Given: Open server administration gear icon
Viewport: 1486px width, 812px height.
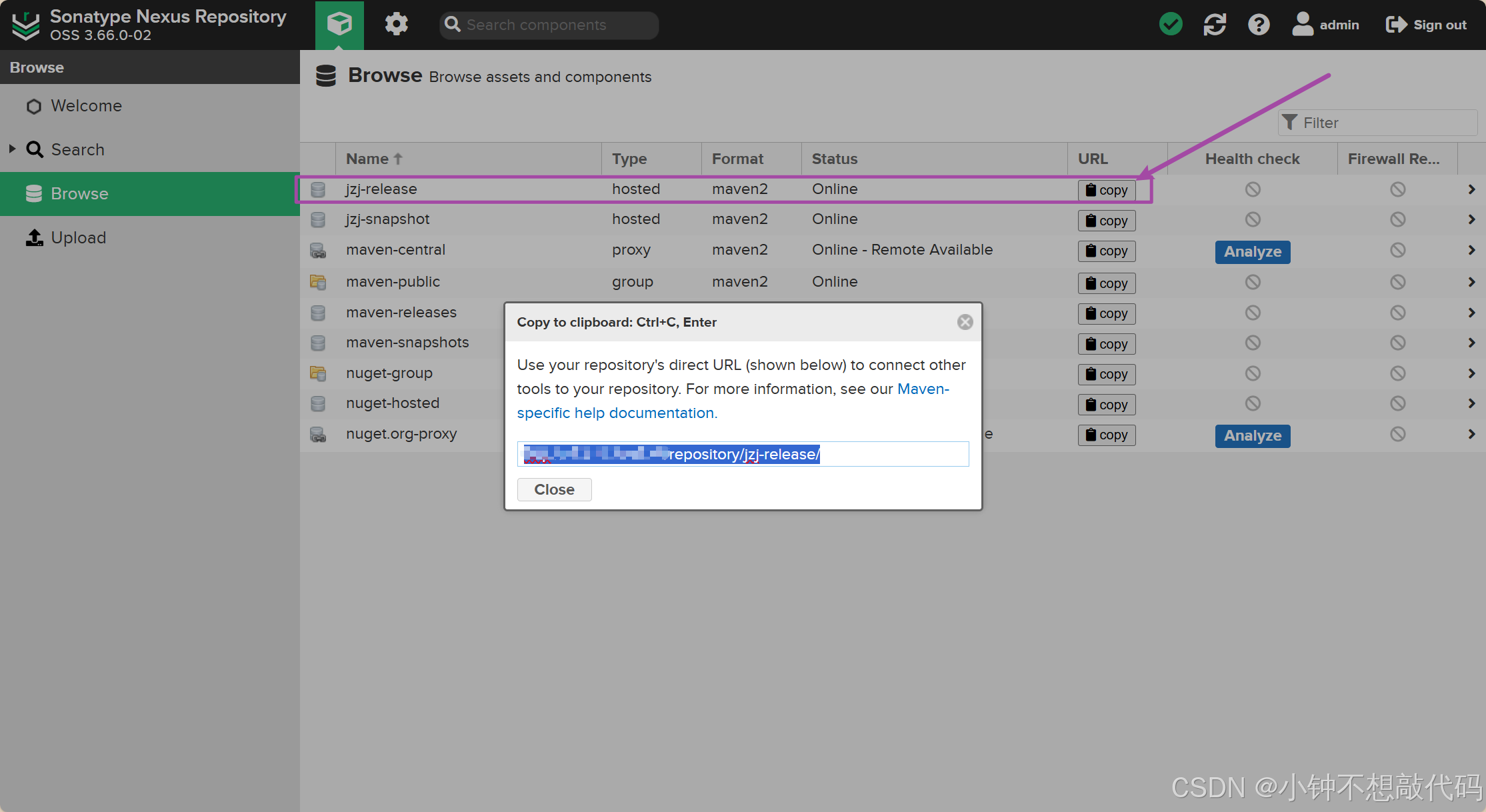Looking at the screenshot, I should 396,25.
